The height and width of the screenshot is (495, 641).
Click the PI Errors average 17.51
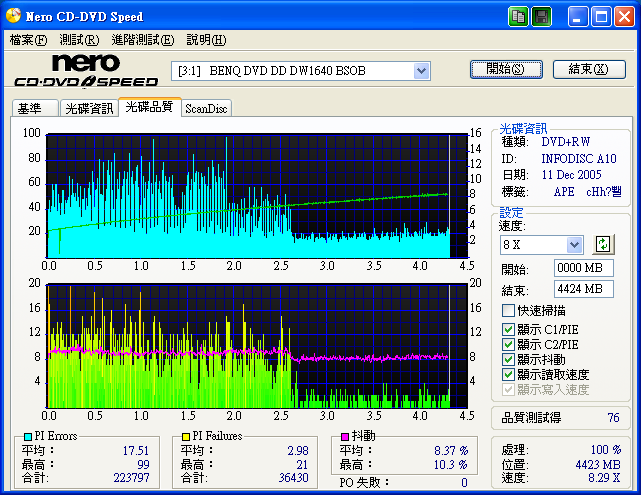pos(136,451)
